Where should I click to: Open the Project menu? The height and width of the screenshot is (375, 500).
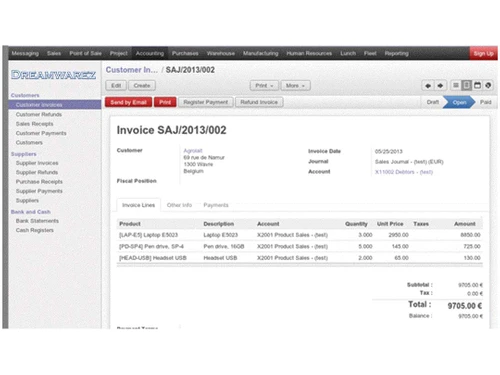[x=119, y=53]
